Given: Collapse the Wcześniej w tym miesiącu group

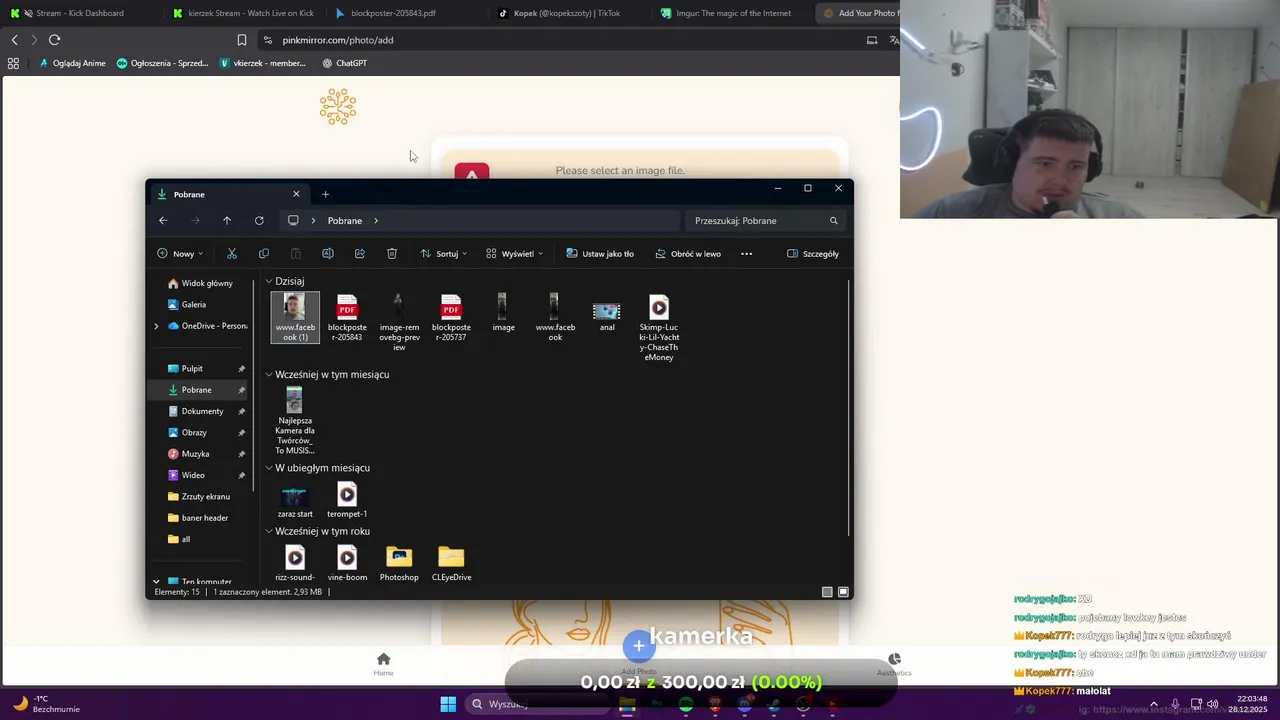Looking at the screenshot, I should [268, 375].
